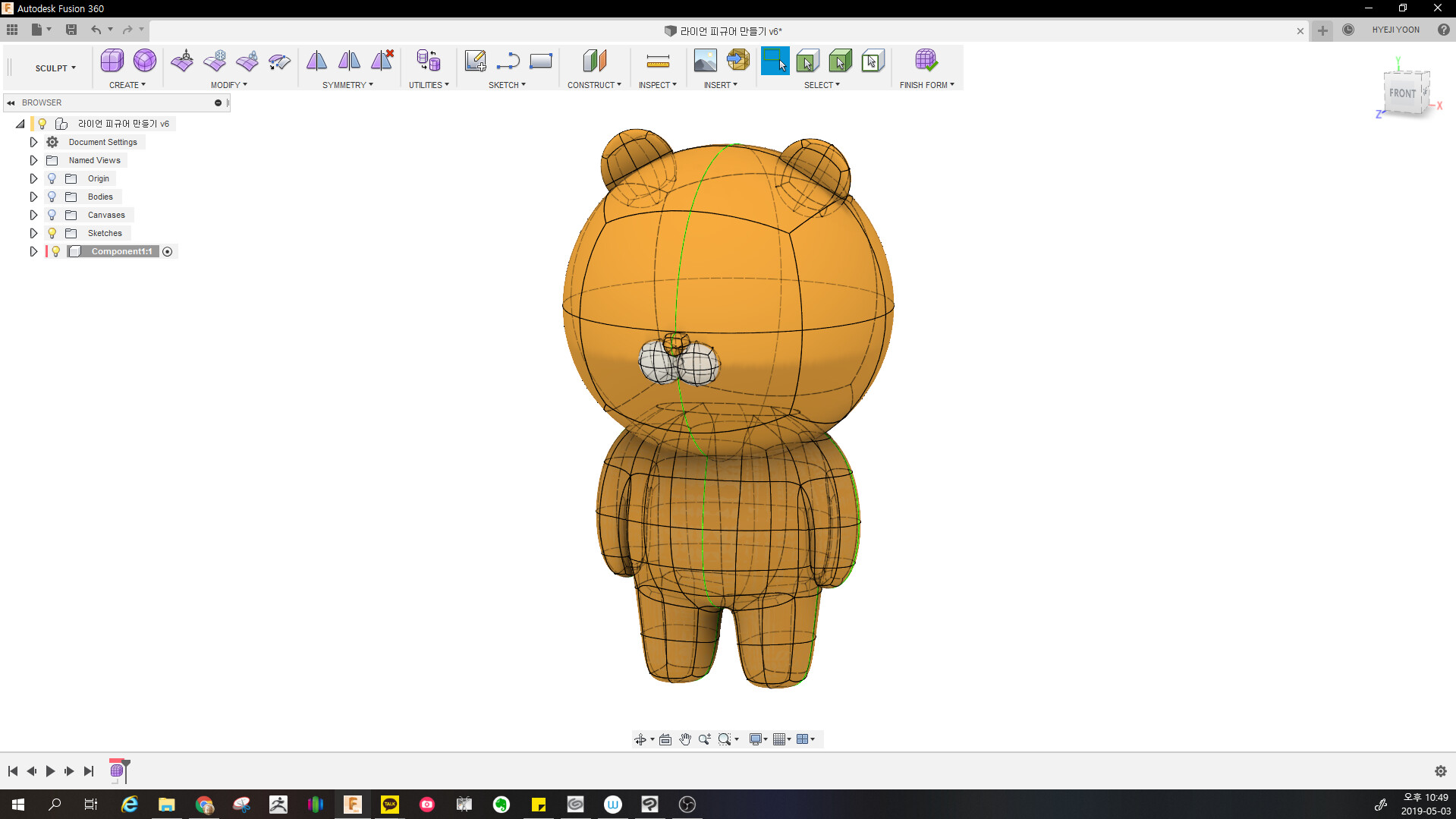Screen dimensions: 1456x819
Task: Open the INSPECT menu
Action: coord(657,85)
